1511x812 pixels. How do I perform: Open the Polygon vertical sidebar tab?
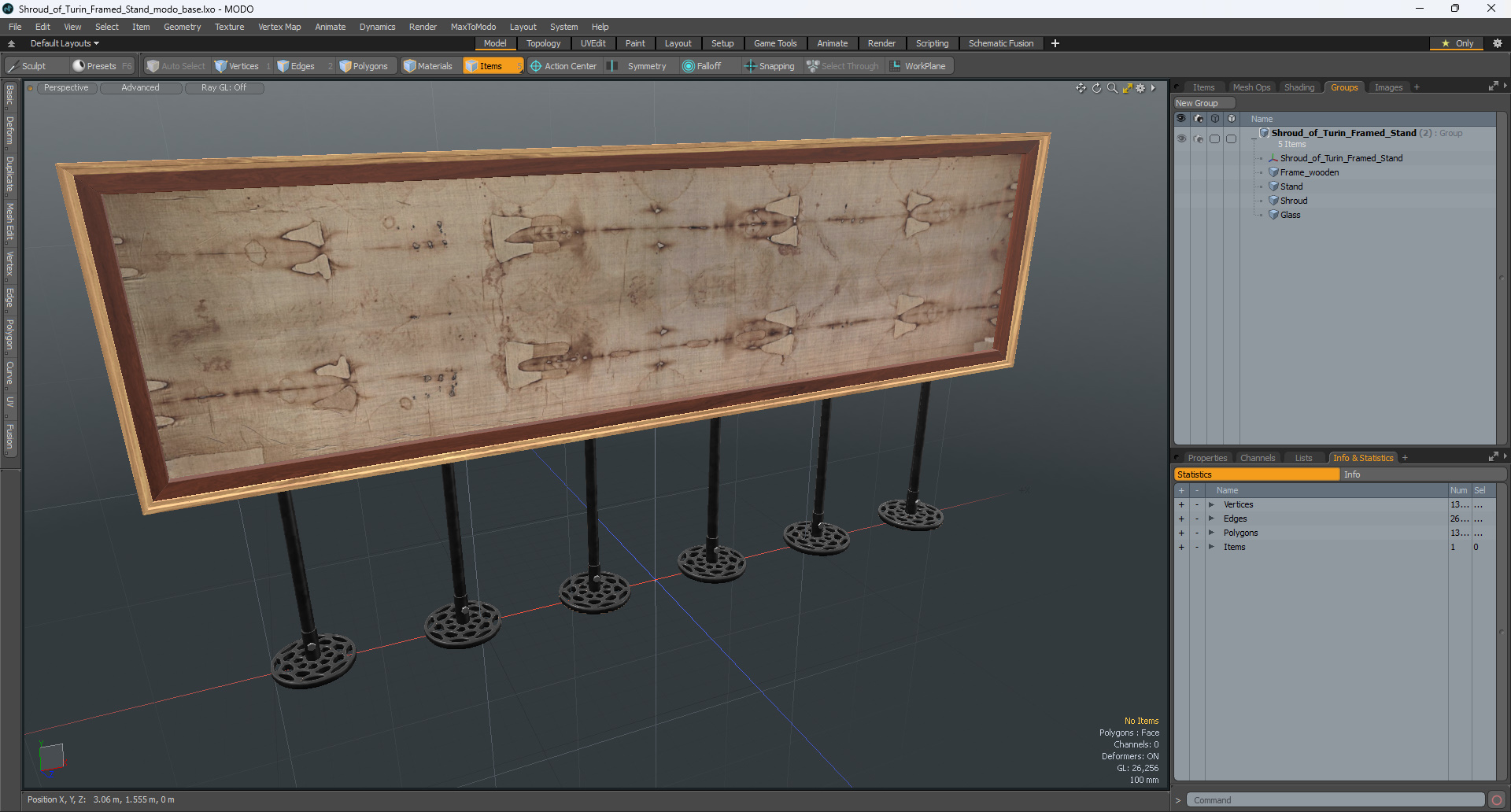tap(10, 334)
